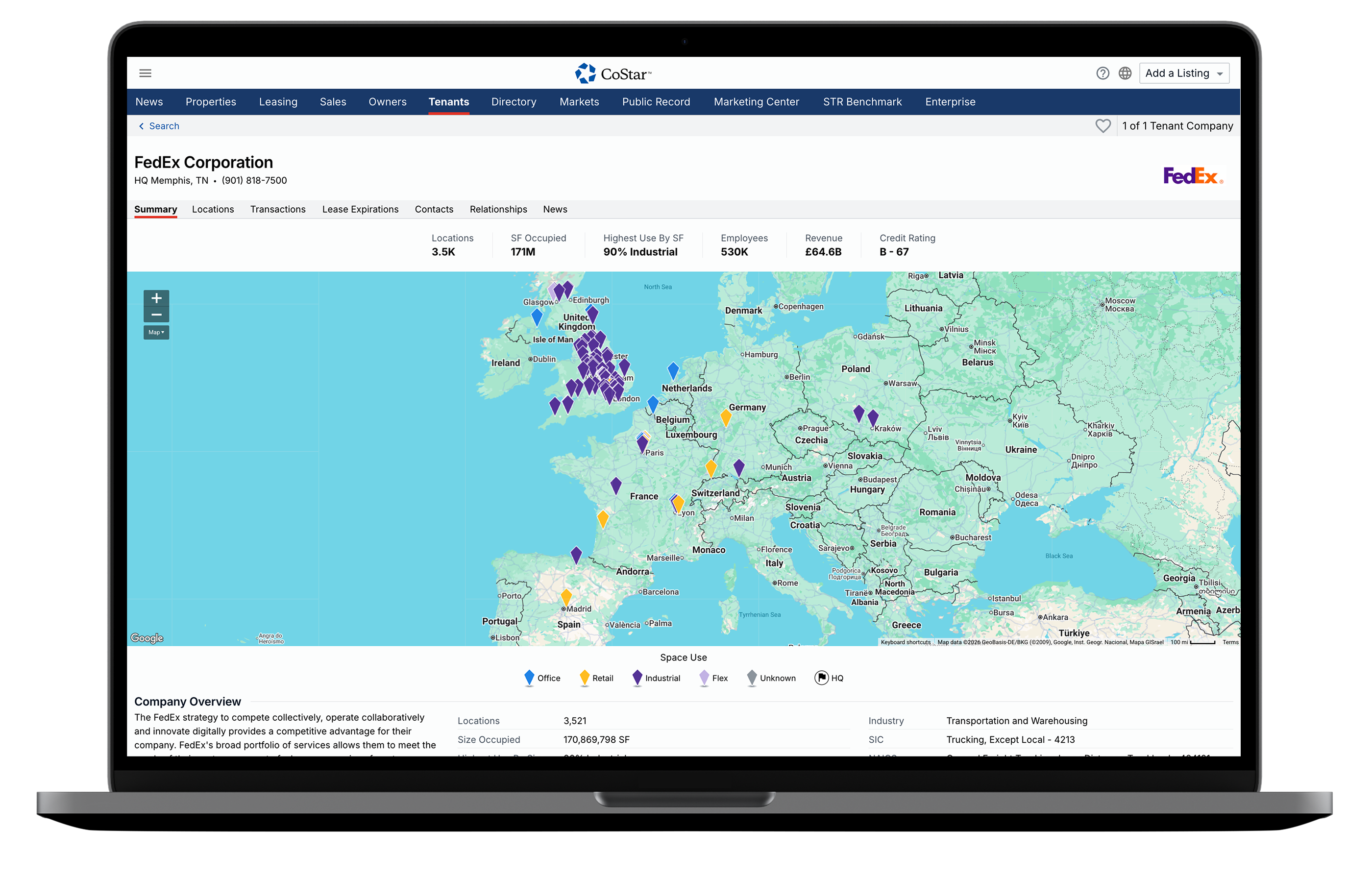Switch to Lease Expirations tab
The height and width of the screenshot is (876, 1372).
[360, 209]
